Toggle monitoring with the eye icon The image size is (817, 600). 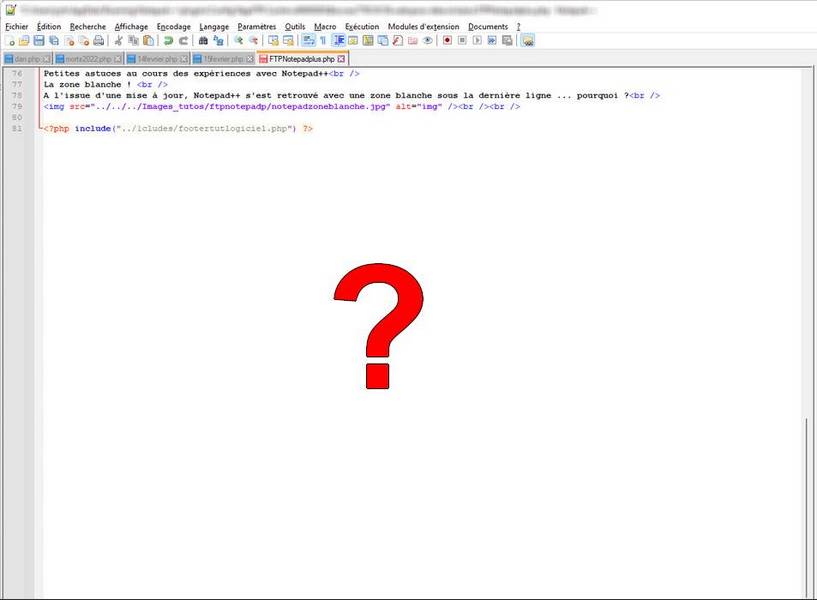(x=428, y=41)
